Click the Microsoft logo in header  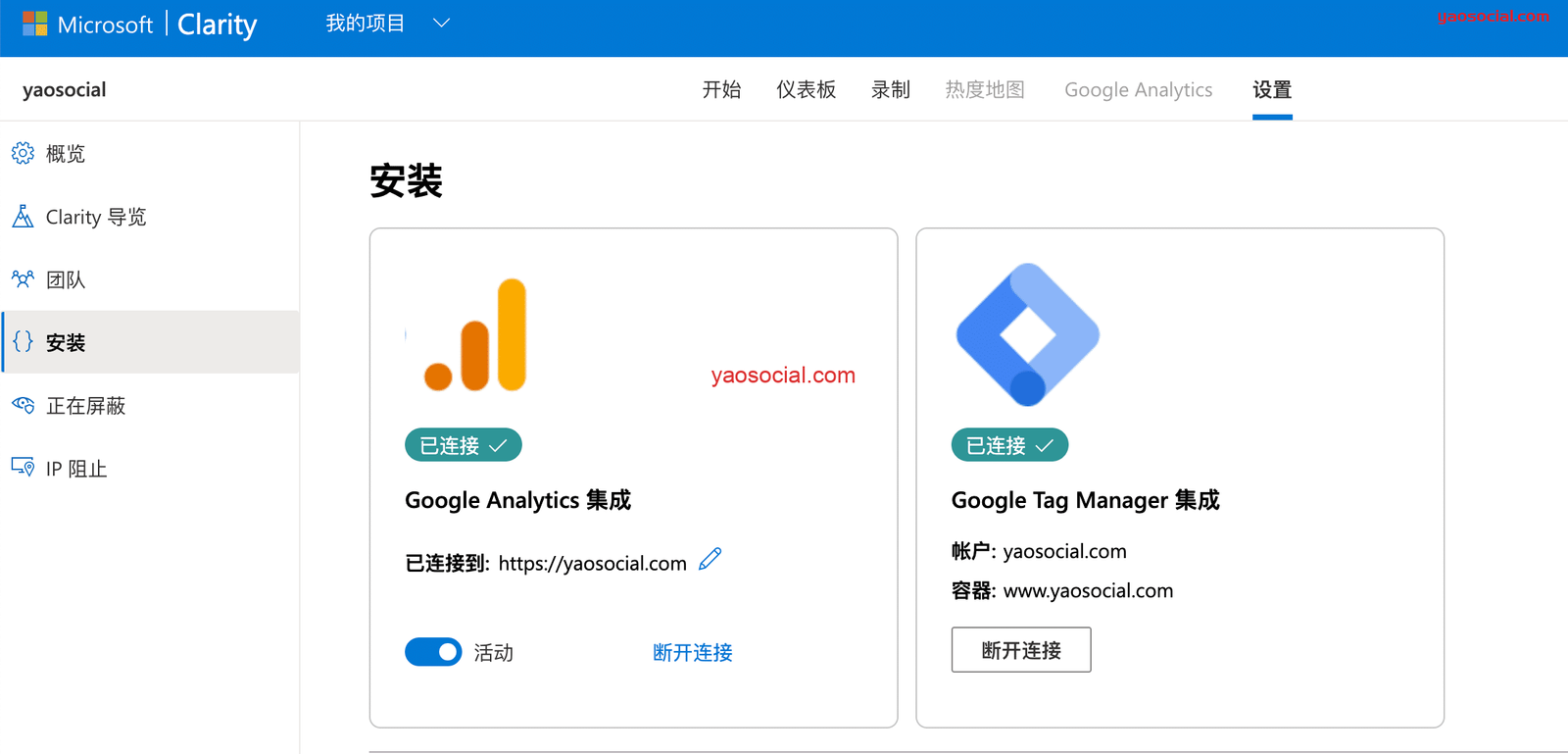[x=35, y=24]
